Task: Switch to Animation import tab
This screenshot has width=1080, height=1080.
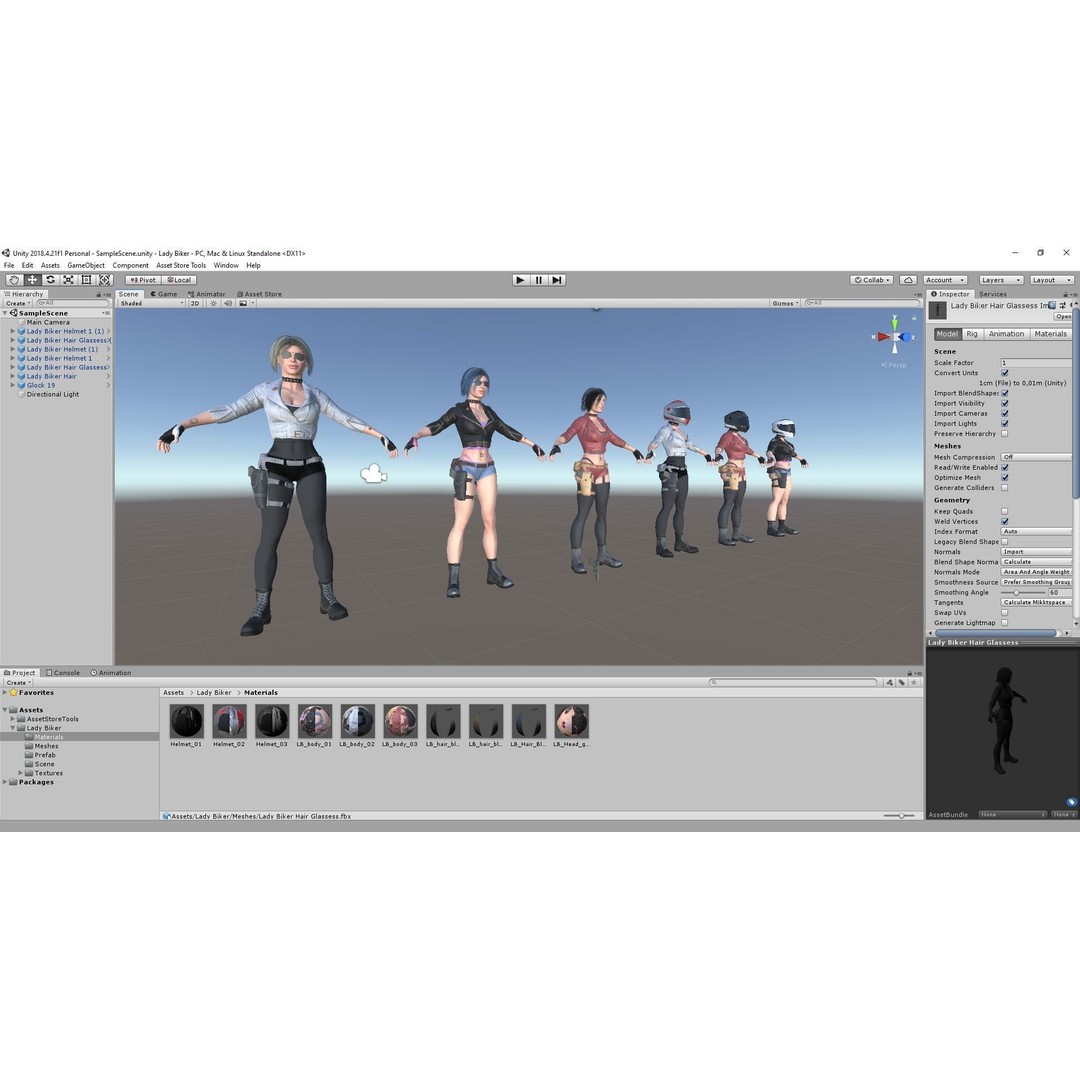Action: (1006, 334)
